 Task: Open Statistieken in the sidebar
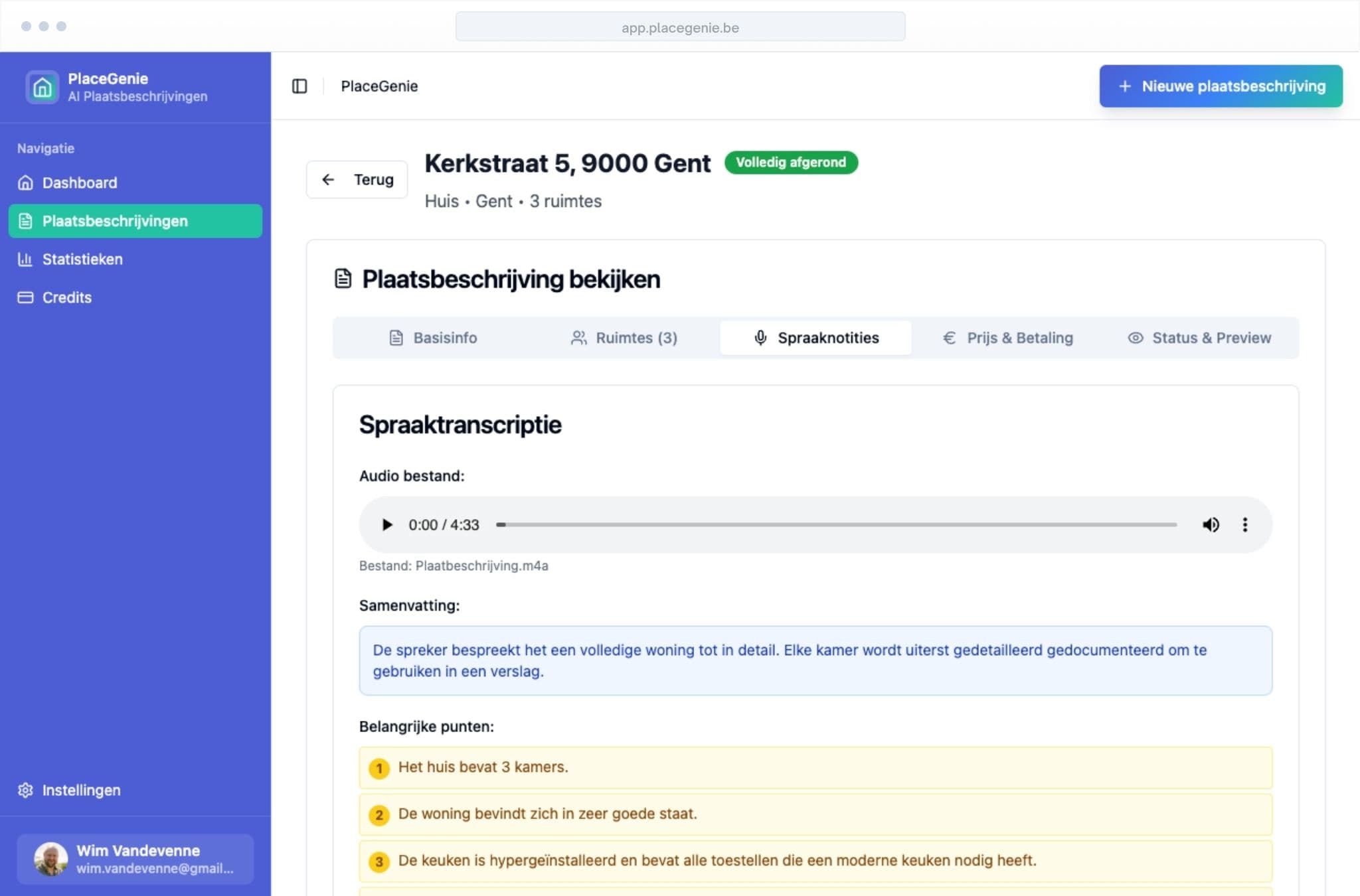[x=82, y=260]
